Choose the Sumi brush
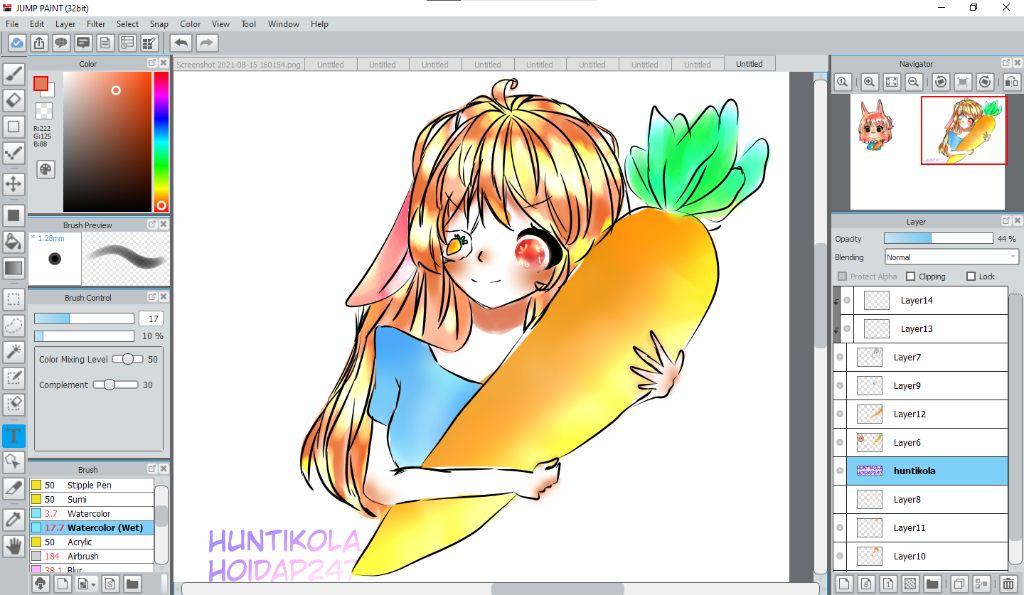 tap(91, 499)
